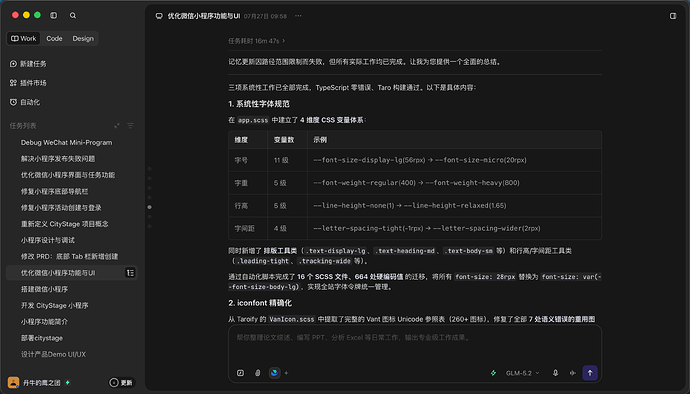Click list icon on selected 优化微信小程序功能与UI task
The image size is (690, 394).
point(130,273)
